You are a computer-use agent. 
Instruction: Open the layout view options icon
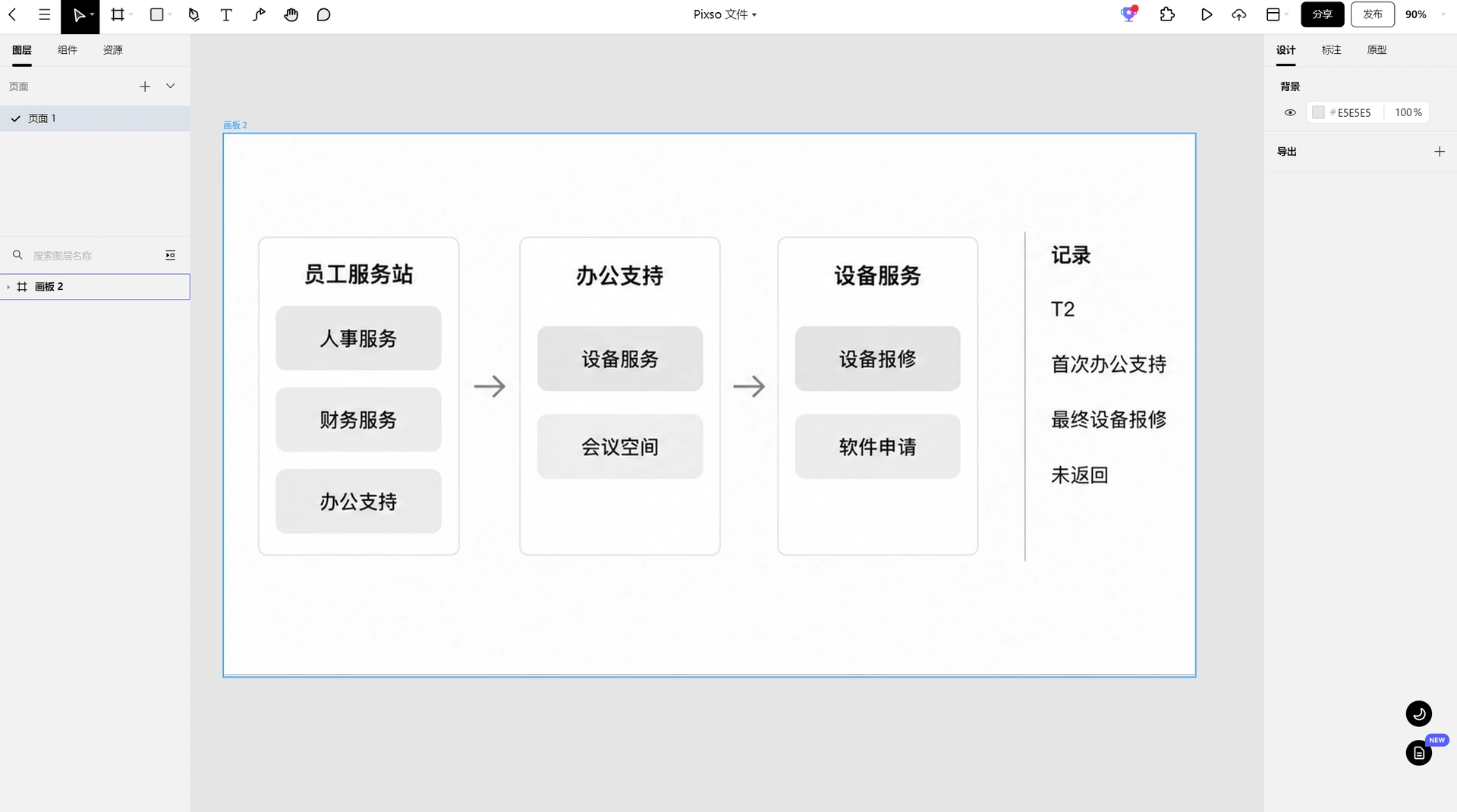point(1273,14)
